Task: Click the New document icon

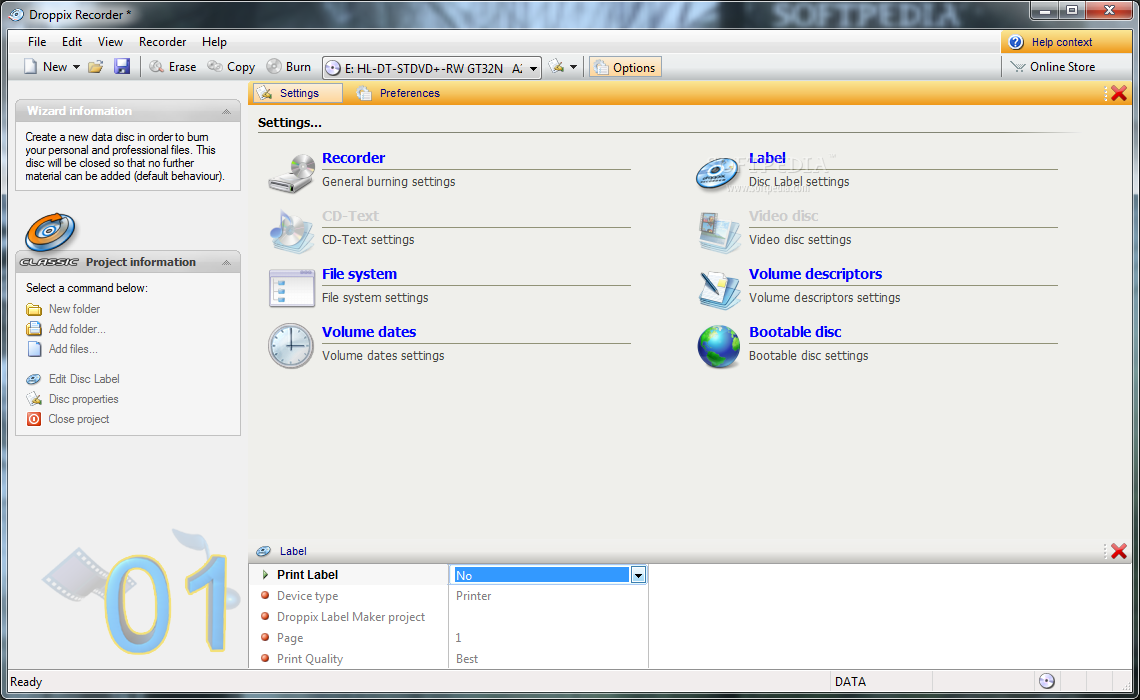Action: (31, 67)
